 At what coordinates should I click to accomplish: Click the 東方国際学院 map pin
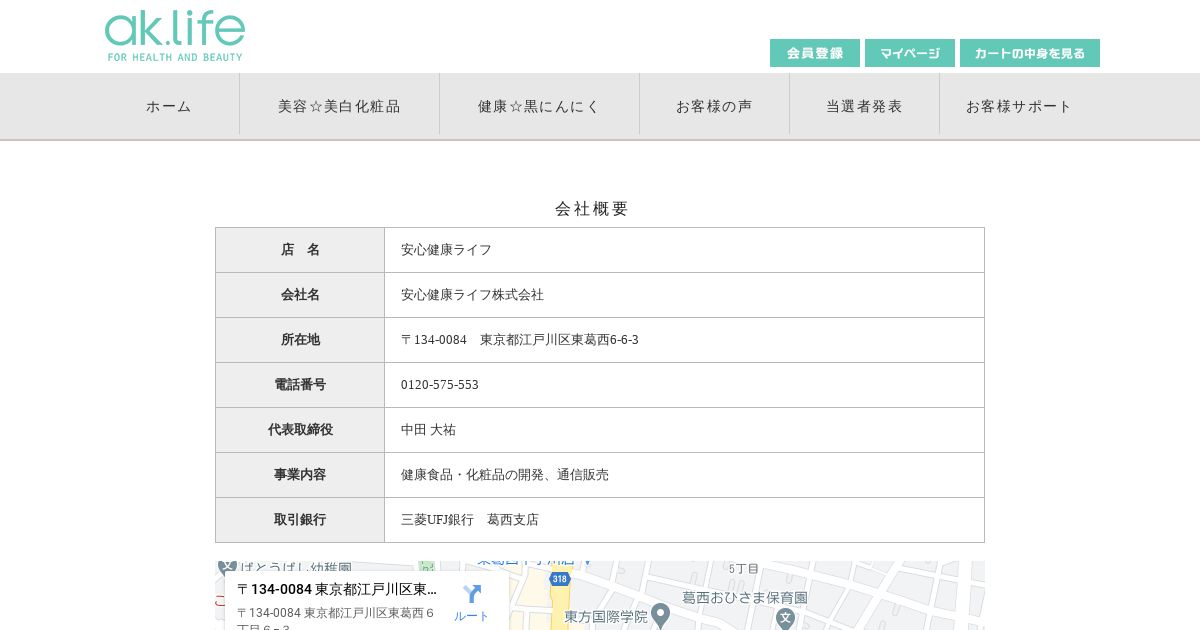coord(660,614)
